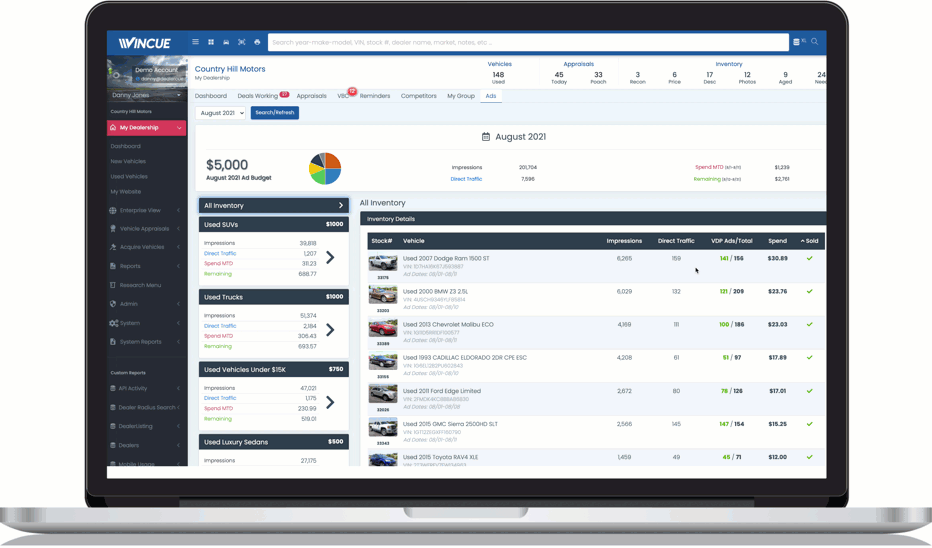Viewport: 932px width, 548px height.
Task: Click the Dealer Radius Search database icon
Action: (113, 408)
